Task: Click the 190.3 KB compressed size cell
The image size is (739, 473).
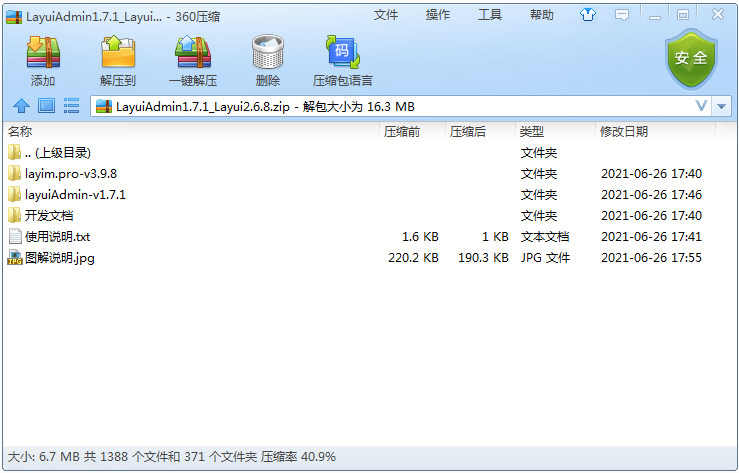Action: [x=483, y=258]
